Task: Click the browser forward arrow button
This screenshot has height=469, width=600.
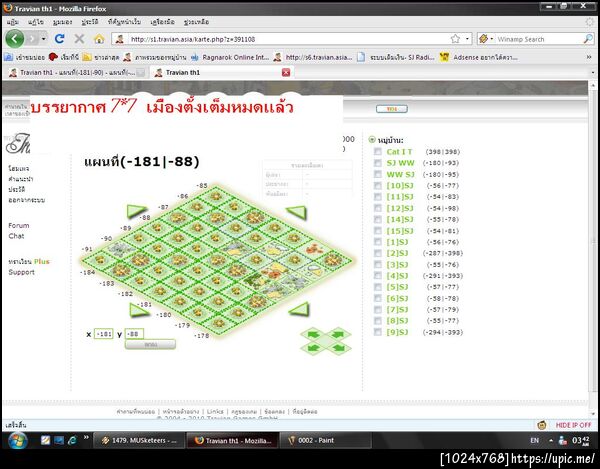Action: pos(32,39)
